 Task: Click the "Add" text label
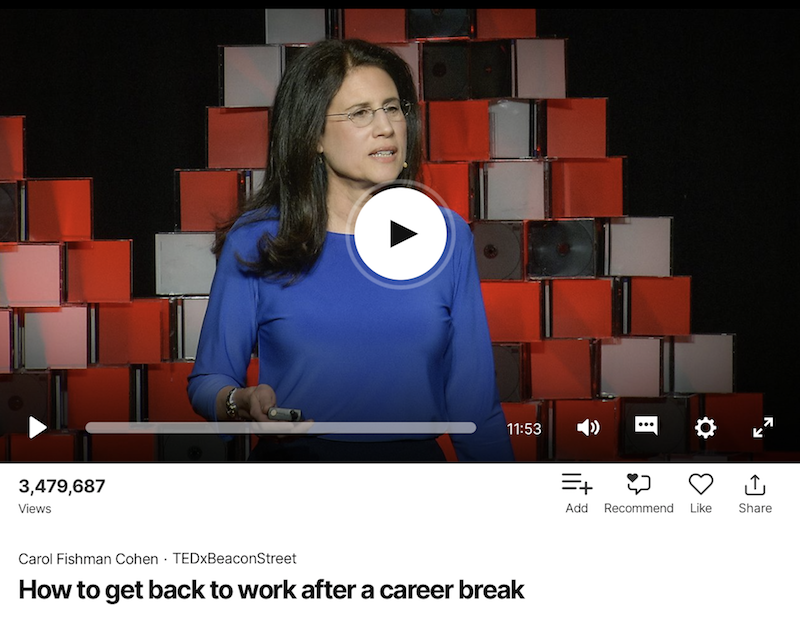(577, 508)
